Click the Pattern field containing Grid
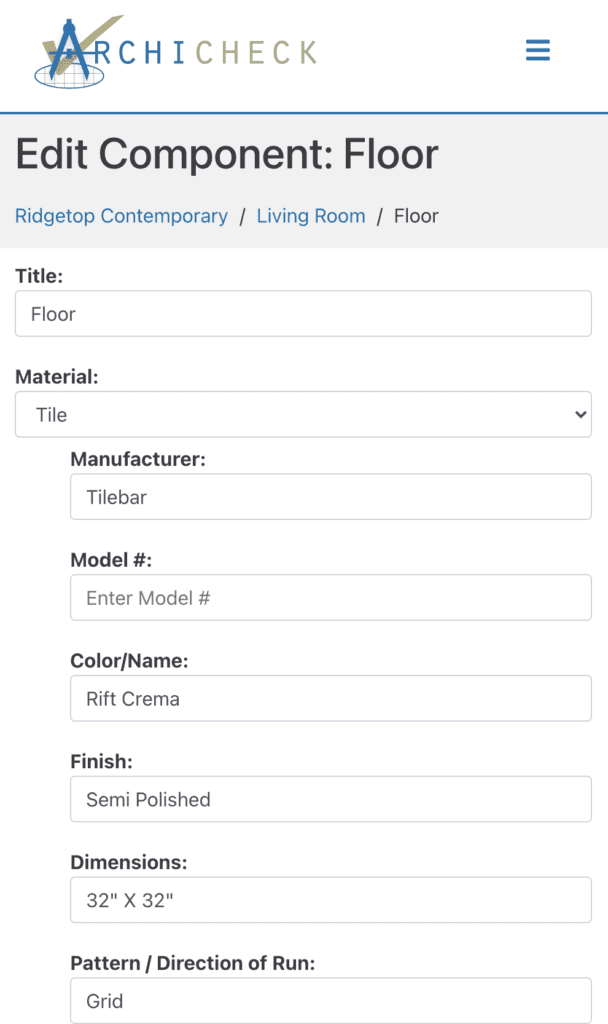608x1024 pixels. (x=330, y=1001)
